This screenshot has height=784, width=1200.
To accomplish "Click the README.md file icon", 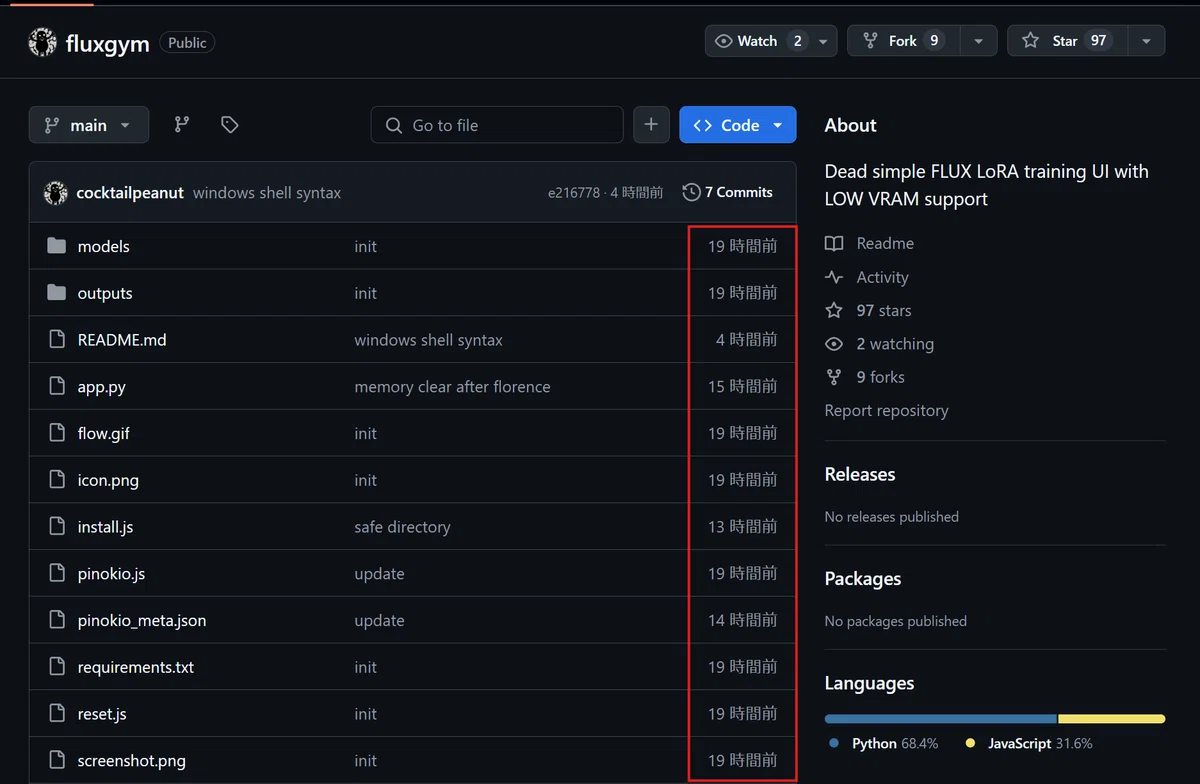I will click(57, 340).
